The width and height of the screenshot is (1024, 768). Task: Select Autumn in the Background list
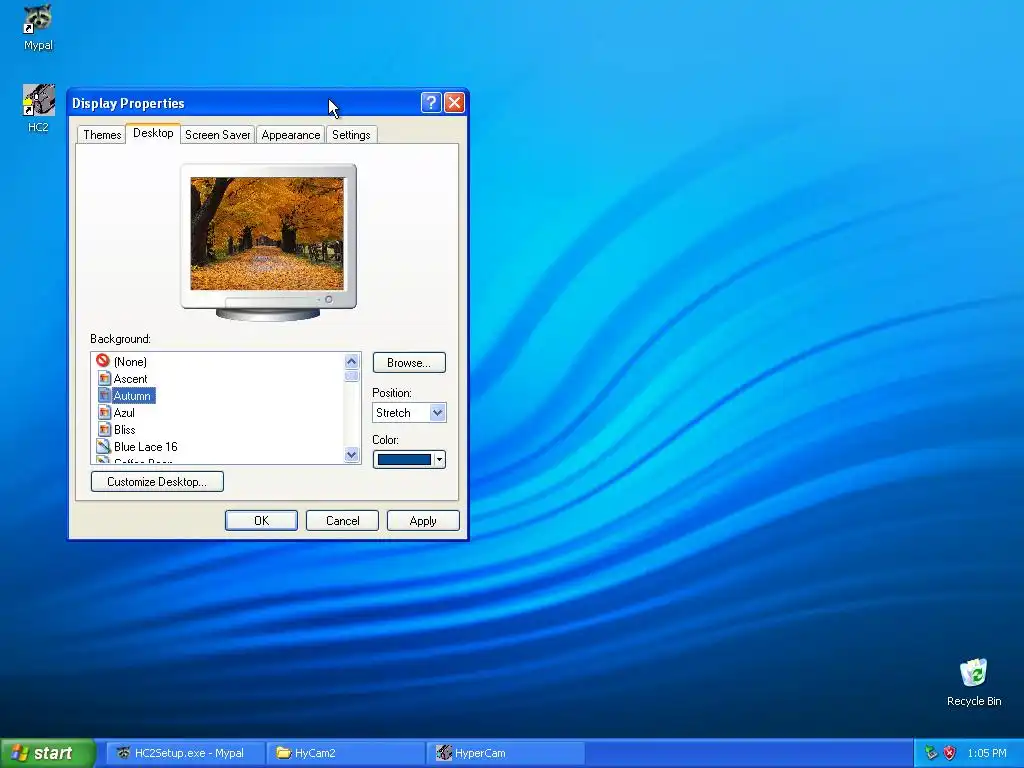tap(133, 395)
